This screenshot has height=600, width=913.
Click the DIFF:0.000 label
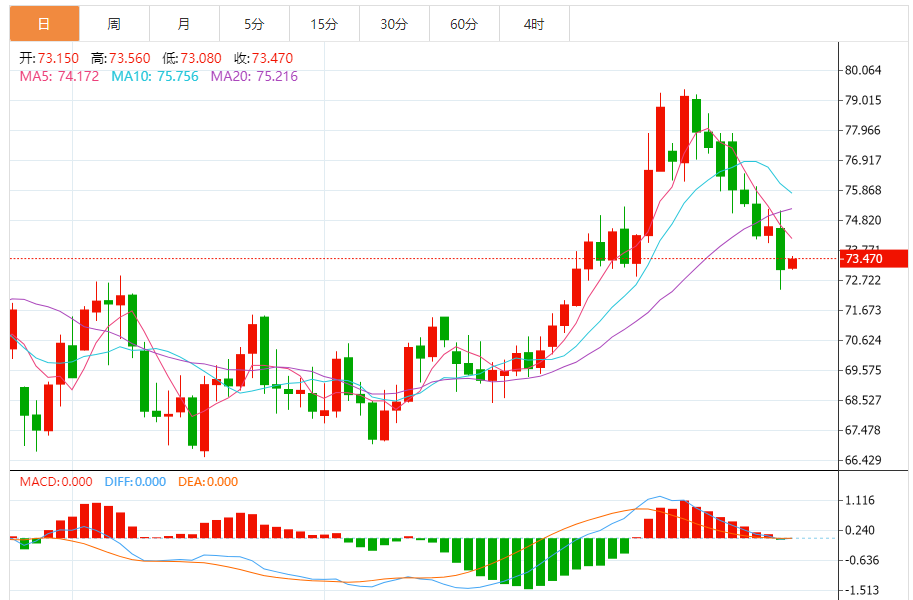pyautogui.click(x=135, y=482)
